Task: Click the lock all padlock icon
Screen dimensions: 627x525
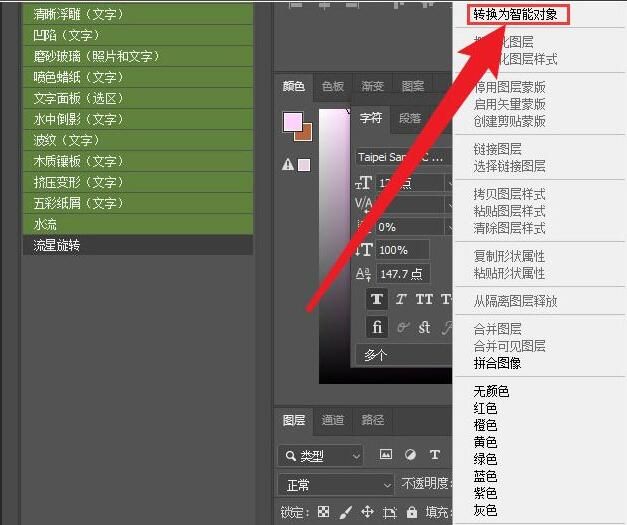Action: [x=411, y=511]
